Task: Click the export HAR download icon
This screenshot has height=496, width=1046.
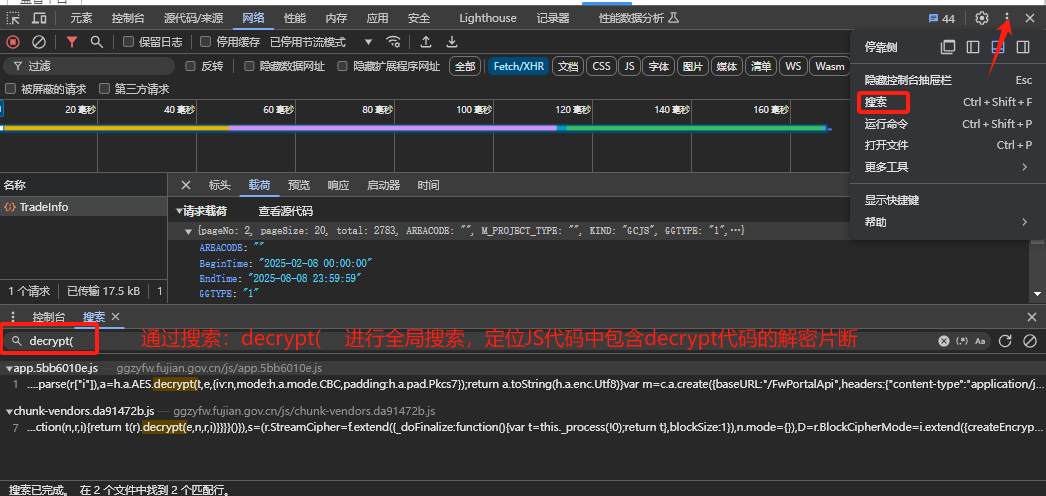Action: click(452, 42)
